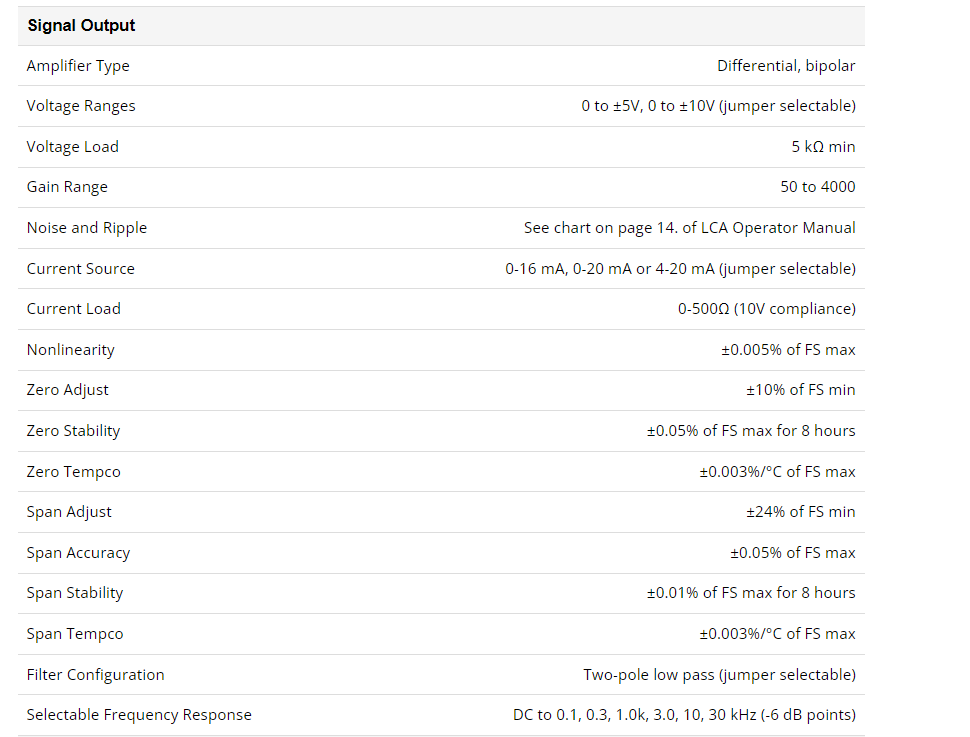Select the Zero Stability row label
970x737 pixels.
tap(73, 431)
